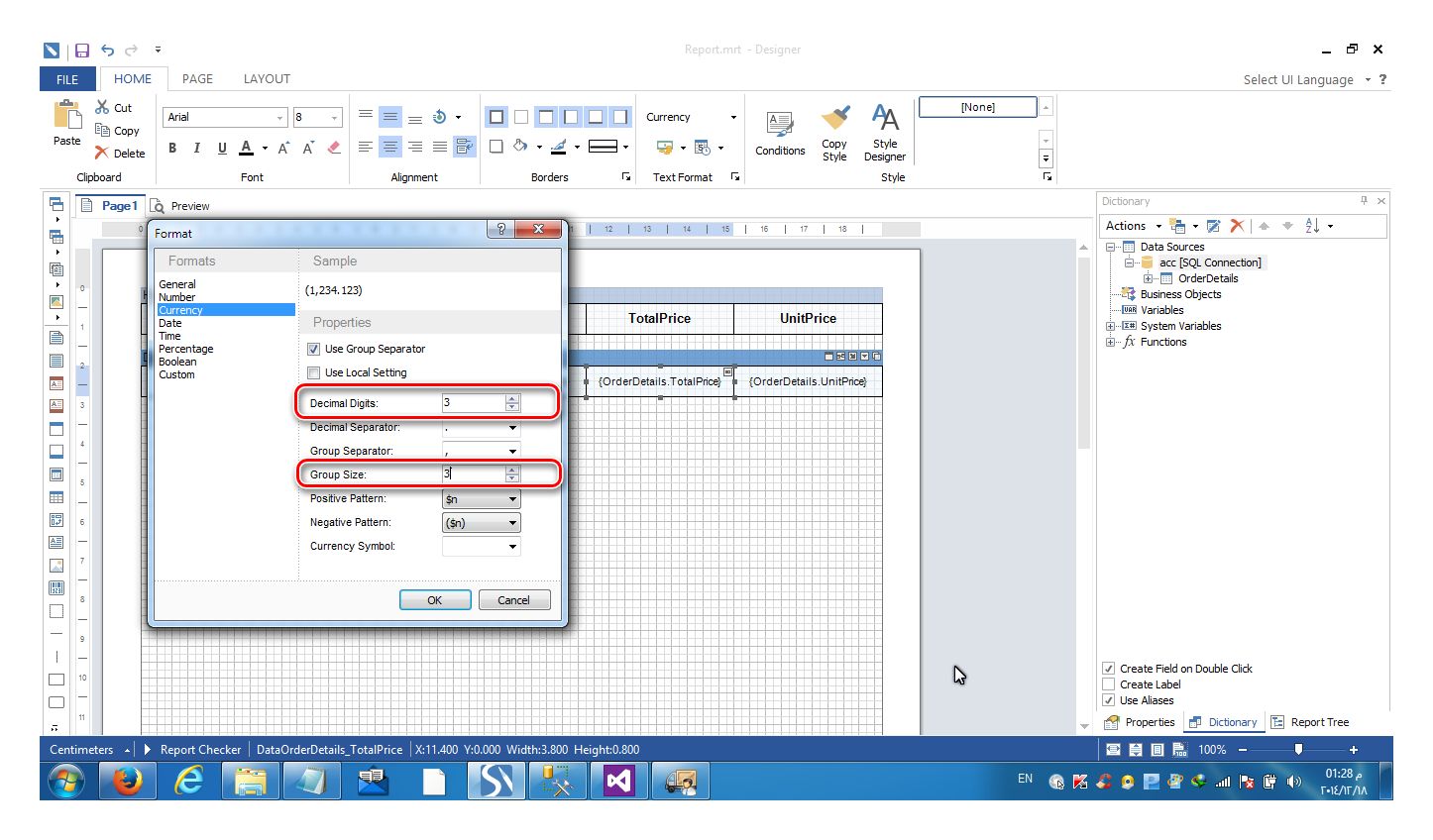Click the Group Size input field
Image resolution: width=1433 pixels, height=840 pixels.
473,474
